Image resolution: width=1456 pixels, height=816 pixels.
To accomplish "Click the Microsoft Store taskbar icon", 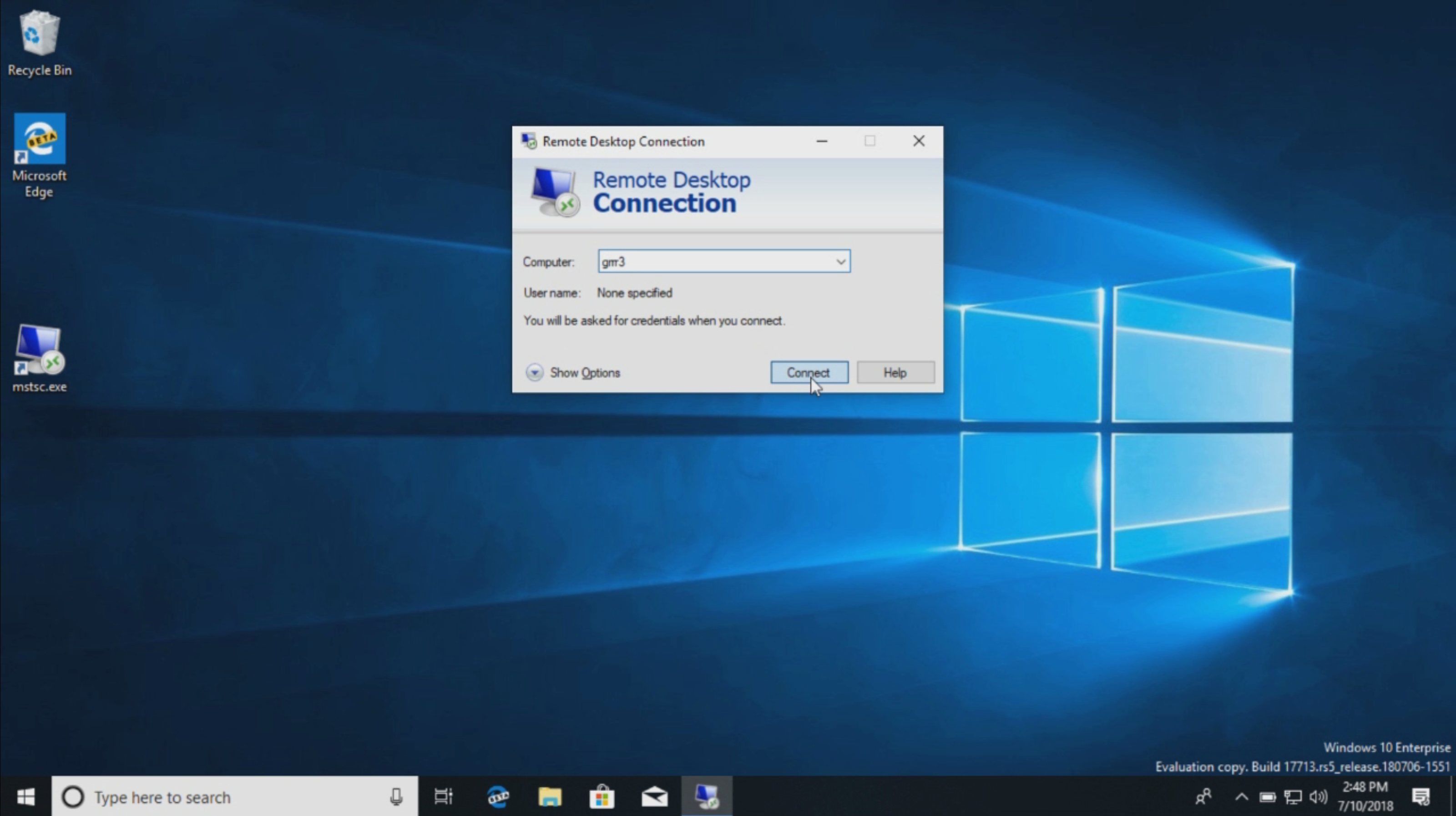I will coord(601,797).
